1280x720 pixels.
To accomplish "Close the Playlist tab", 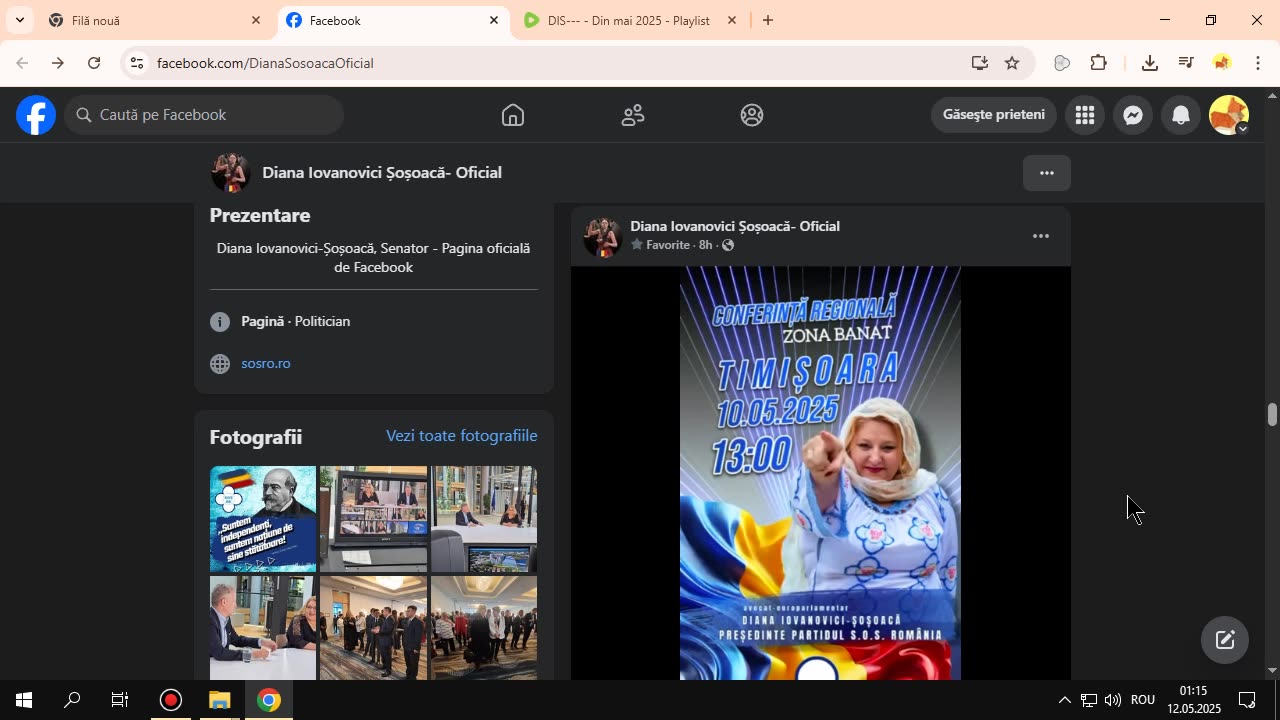I will [732, 20].
